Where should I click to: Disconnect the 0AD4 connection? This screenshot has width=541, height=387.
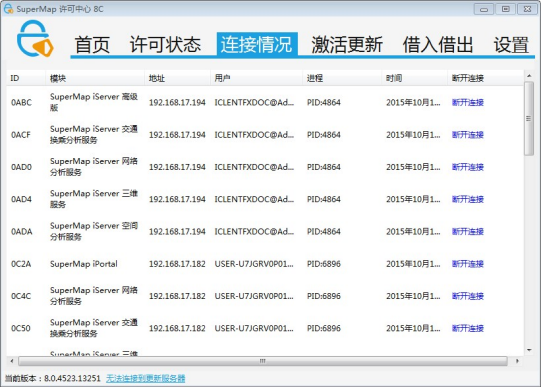(468, 199)
